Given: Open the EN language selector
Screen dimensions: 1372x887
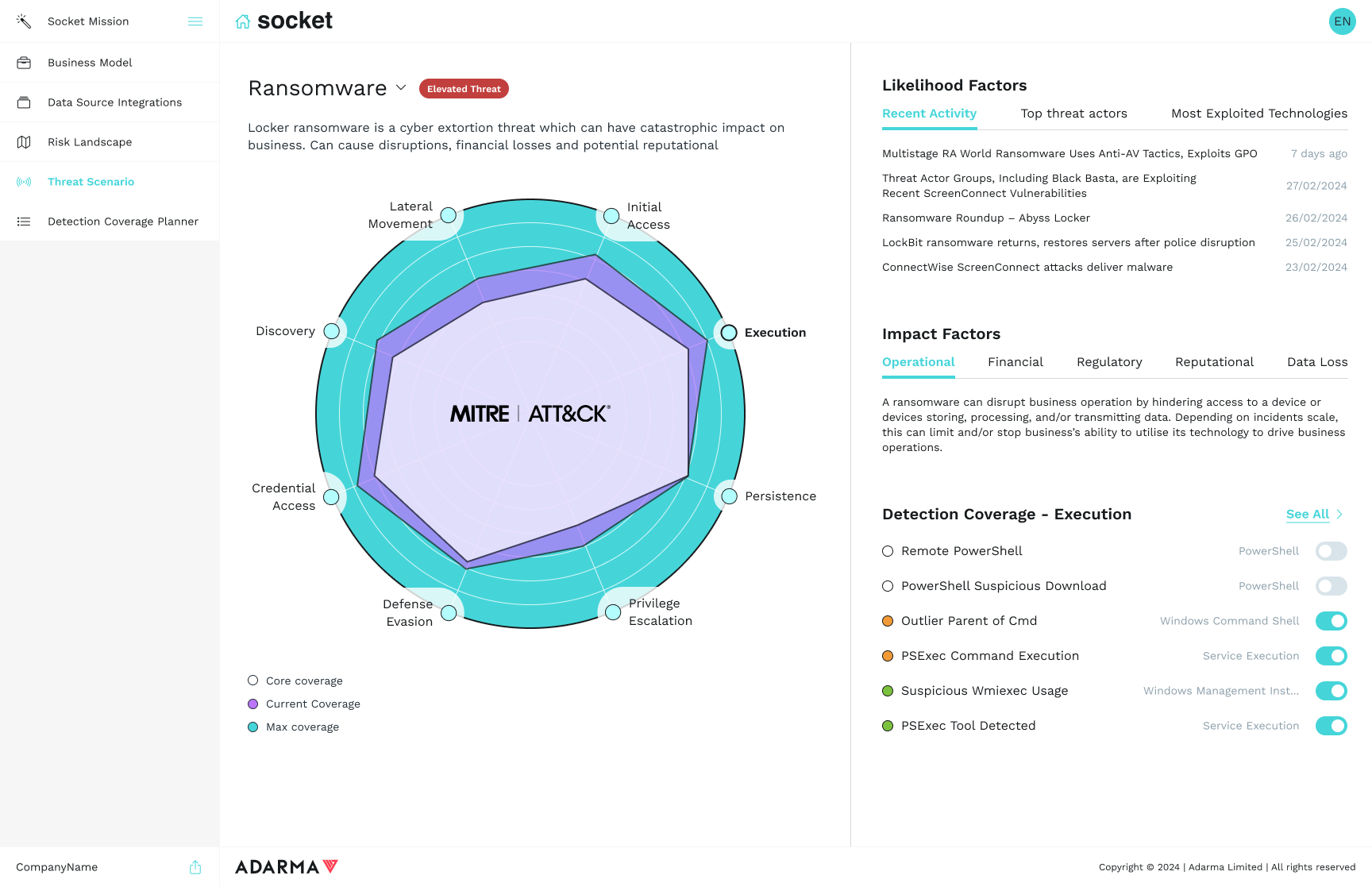Looking at the screenshot, I should pyautogui.click(x=1342, y=21).
